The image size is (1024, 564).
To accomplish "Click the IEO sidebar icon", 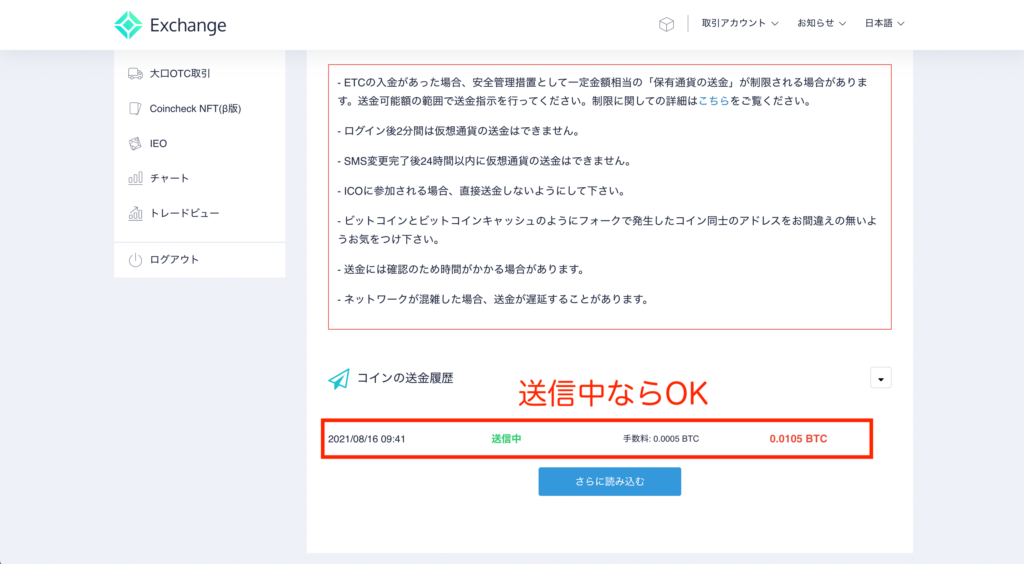I will pyautogui.click(x=135, y=144).
